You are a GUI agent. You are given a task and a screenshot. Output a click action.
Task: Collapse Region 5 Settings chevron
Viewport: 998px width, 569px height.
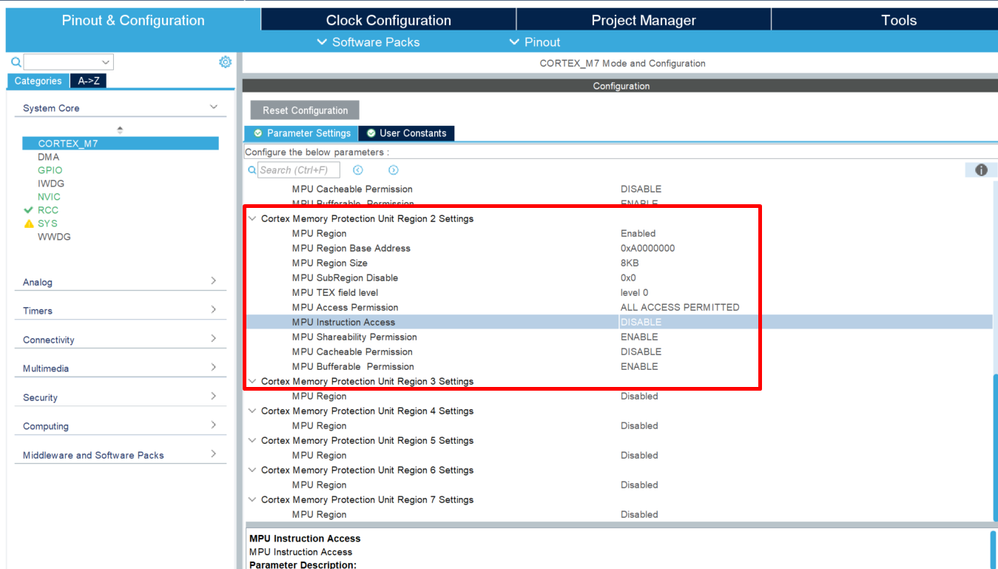point(253,440)
